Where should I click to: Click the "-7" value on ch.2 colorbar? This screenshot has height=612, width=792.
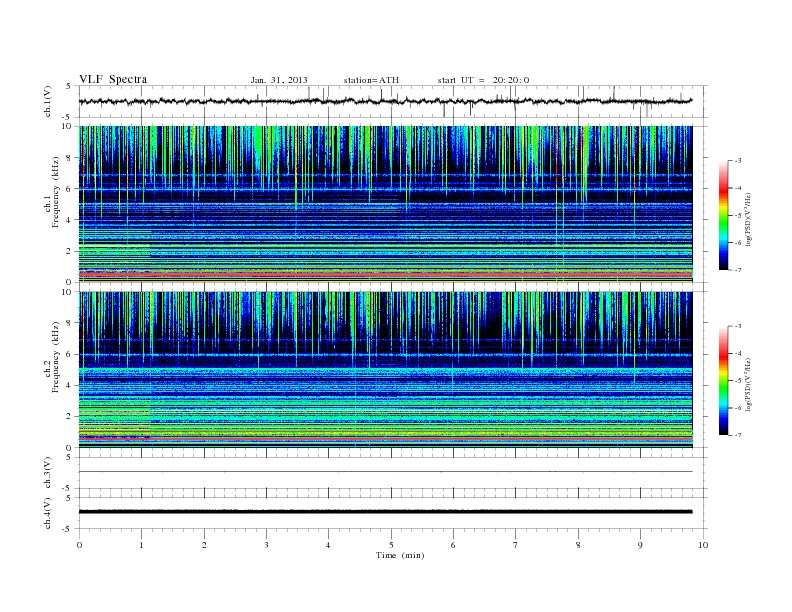737,435
